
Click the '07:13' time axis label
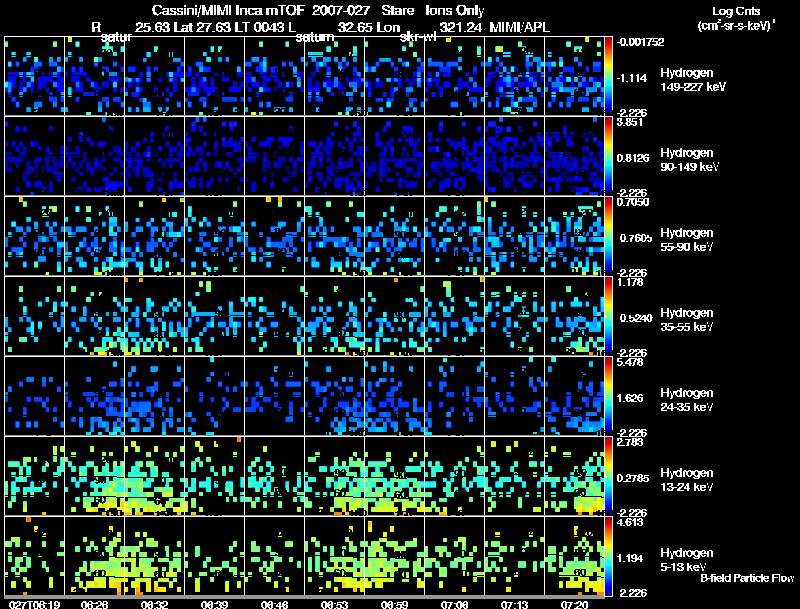click(514, 604)
